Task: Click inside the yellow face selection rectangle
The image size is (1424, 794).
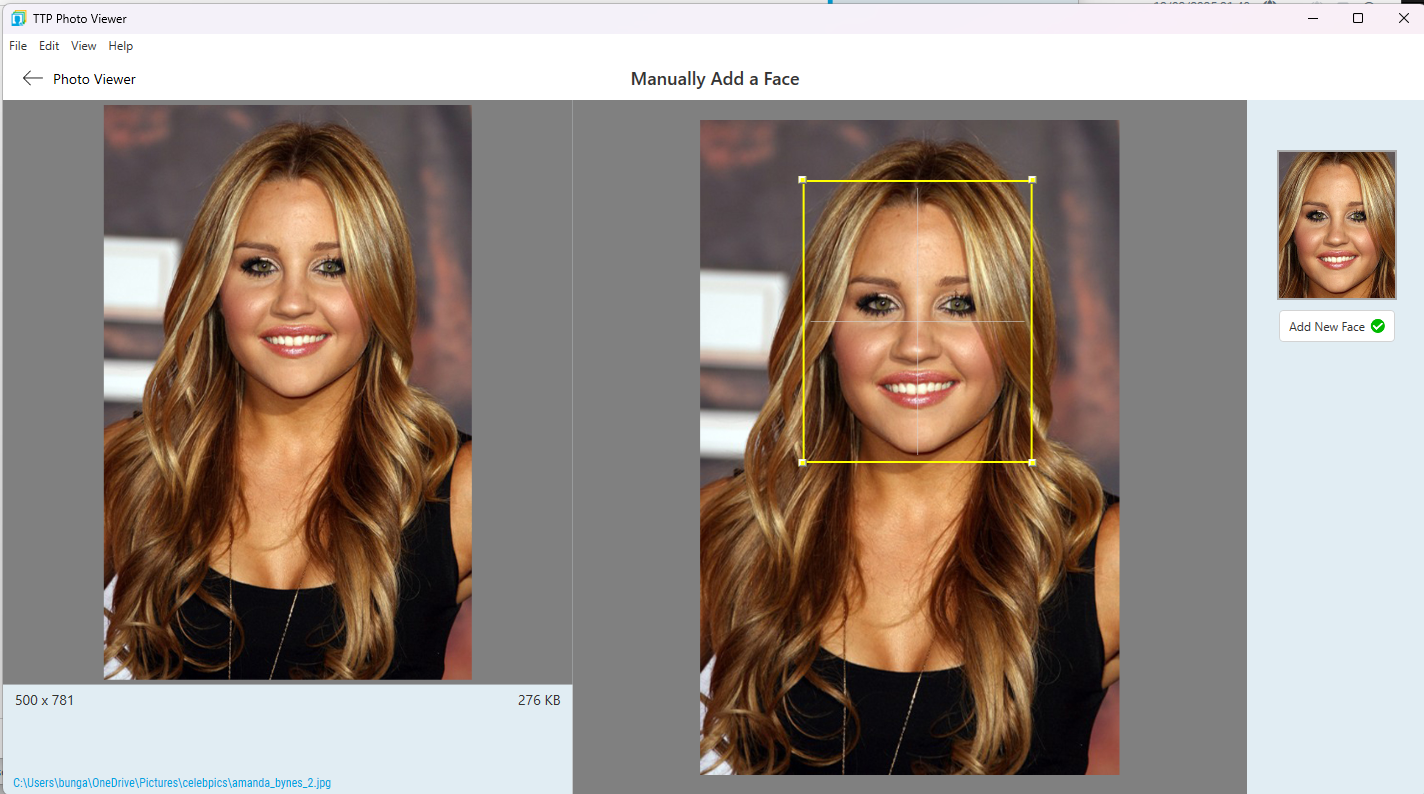Action: click(x=917, y=320)
